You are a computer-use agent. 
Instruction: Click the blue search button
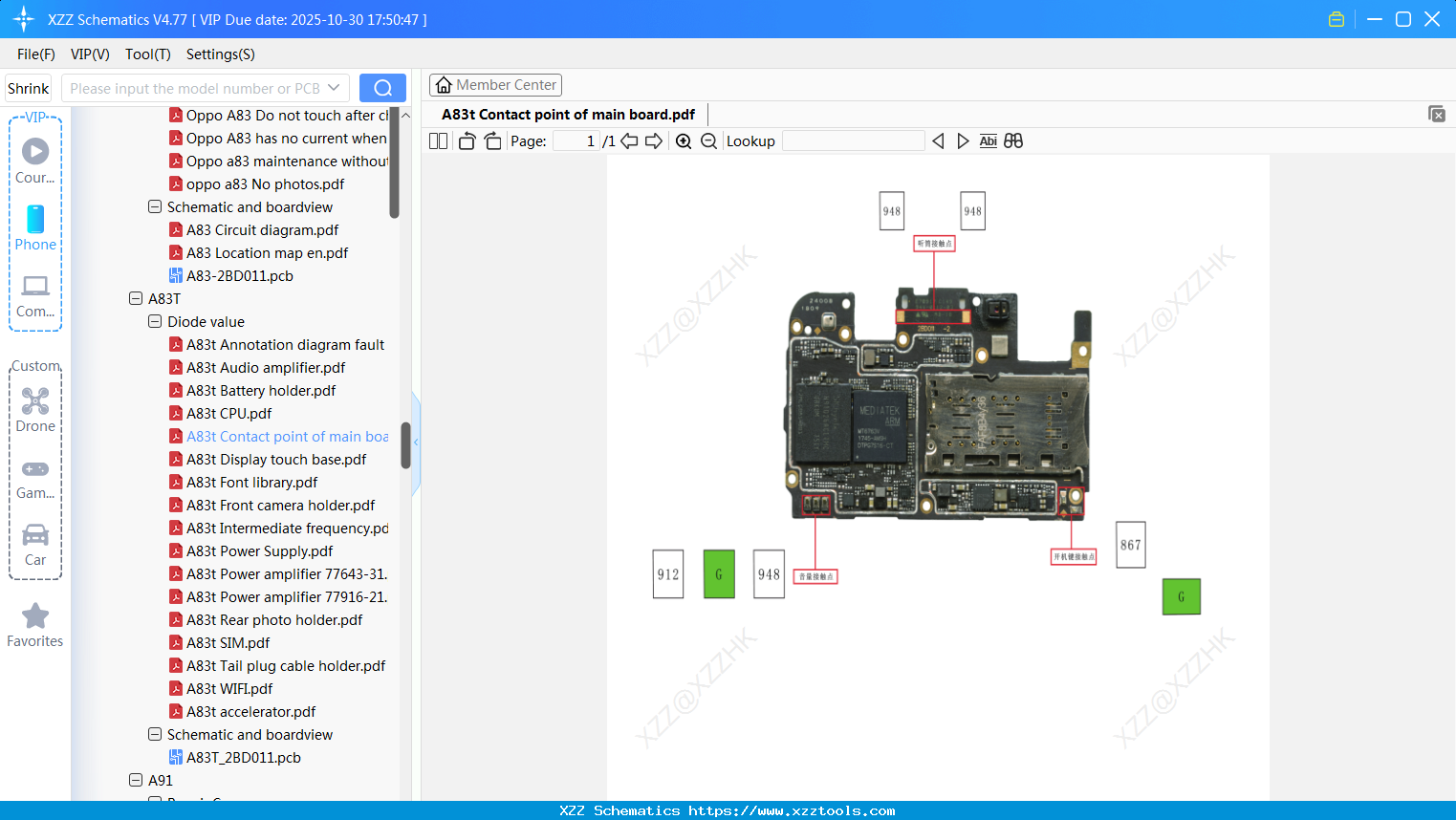tap(382, 88)
